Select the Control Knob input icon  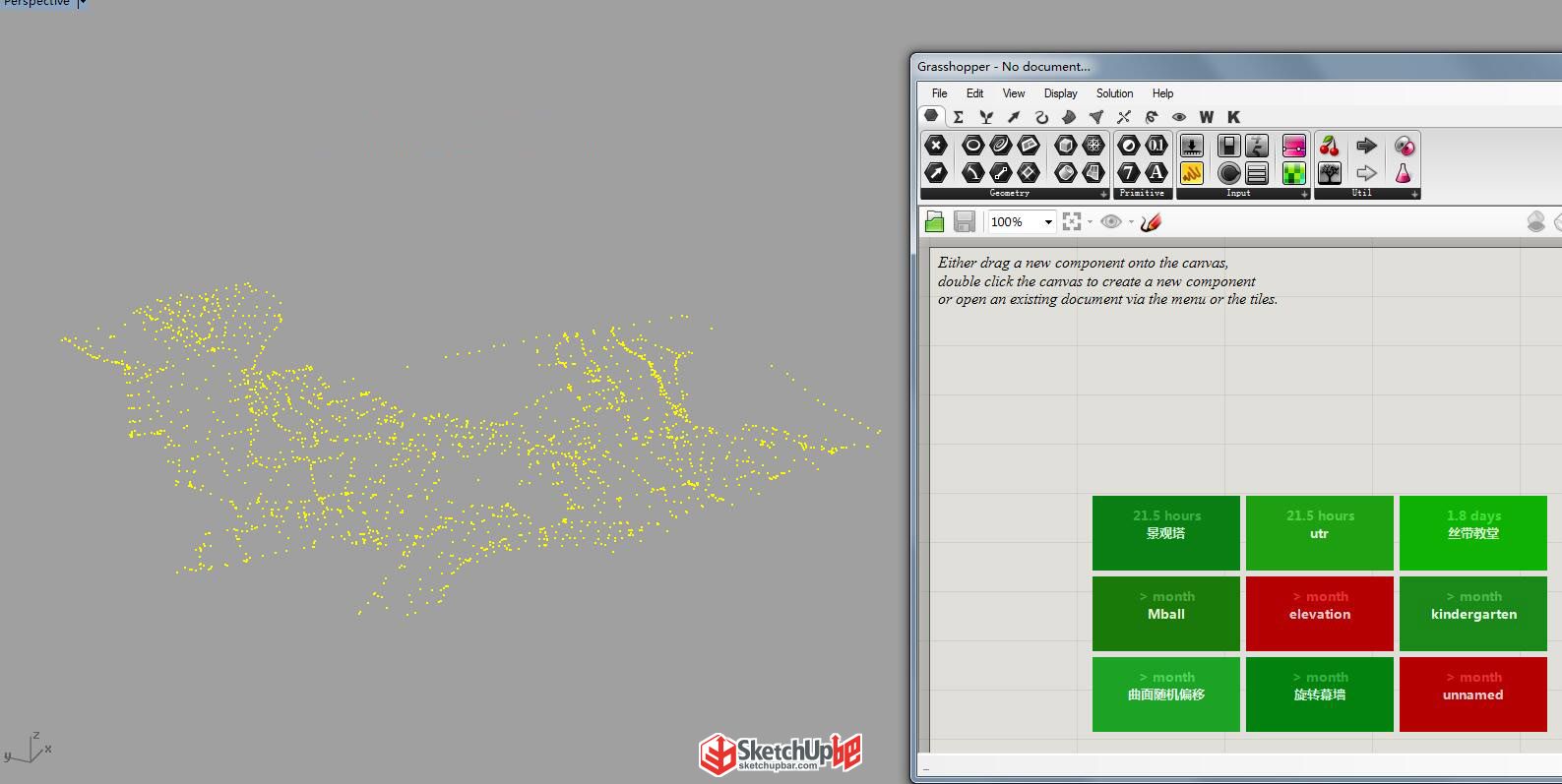(x=1228, y=173)
